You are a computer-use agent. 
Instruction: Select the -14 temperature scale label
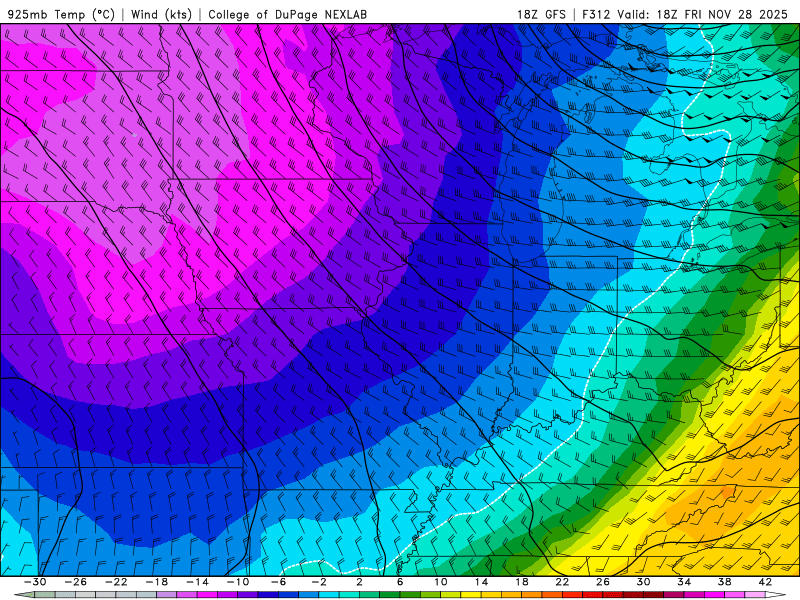click(197, 582)
